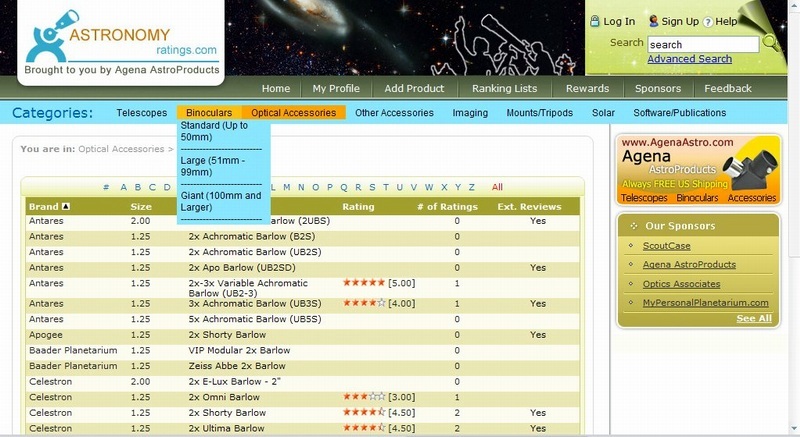The width and height of the screenshot is (800, 437).
Task: Open Agena AstroProducts sponsor link
Action: [689, 265]
